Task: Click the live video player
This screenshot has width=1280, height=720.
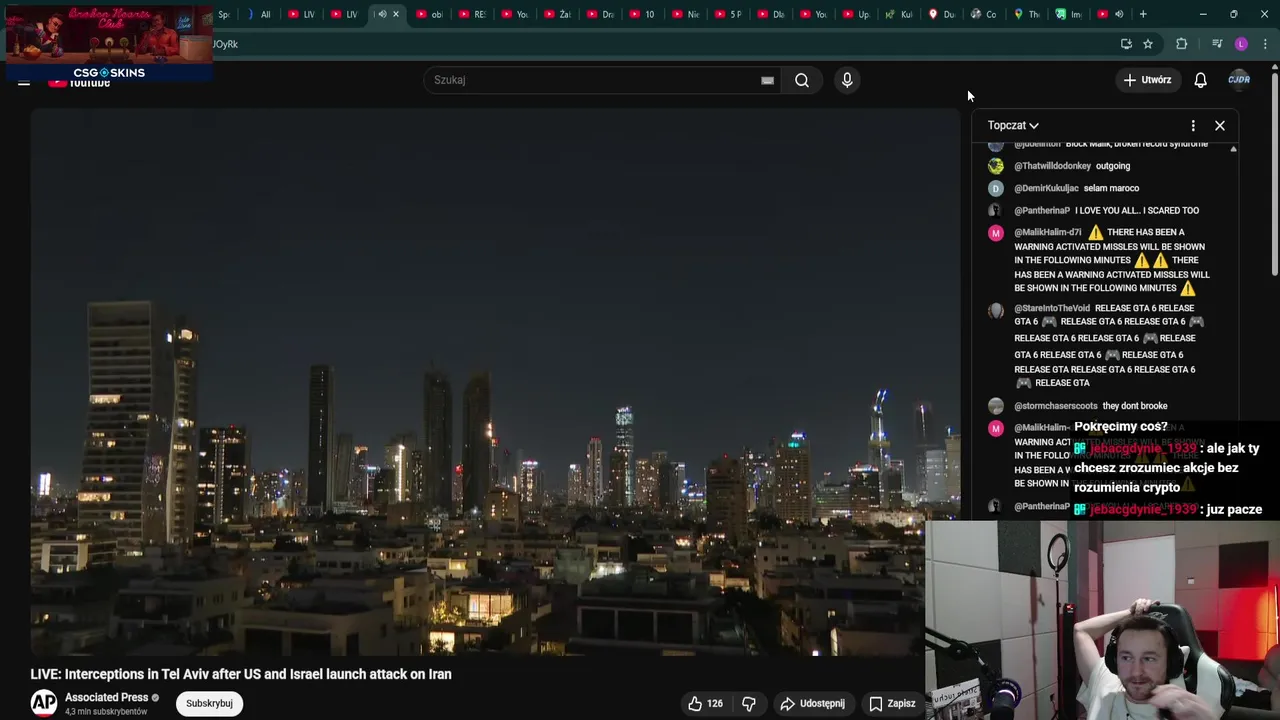Action: [x=495, y=382]
